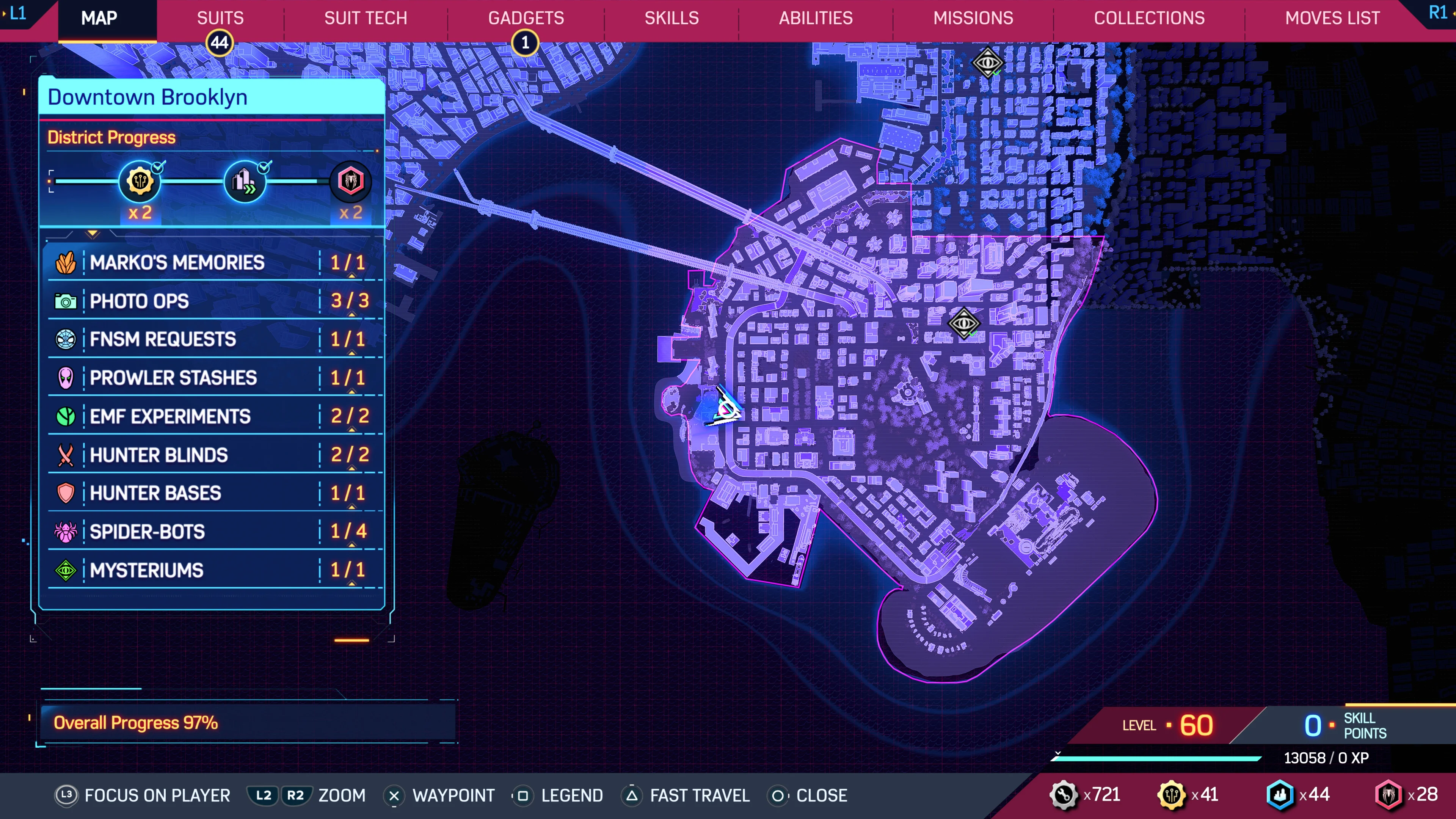Switch to the Suits tab
Viewport: 1456px width, 819px height.
tap(220, 18)
